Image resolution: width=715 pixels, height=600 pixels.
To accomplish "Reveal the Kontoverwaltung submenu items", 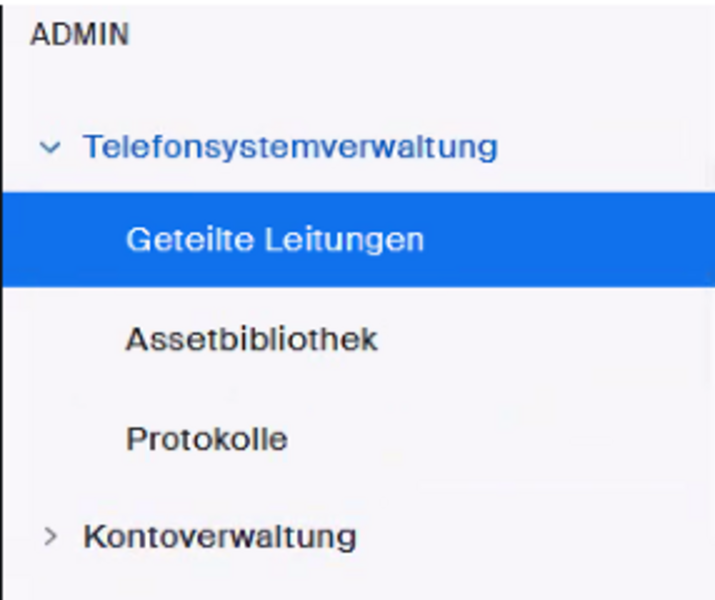I will [x=50, y=537].
